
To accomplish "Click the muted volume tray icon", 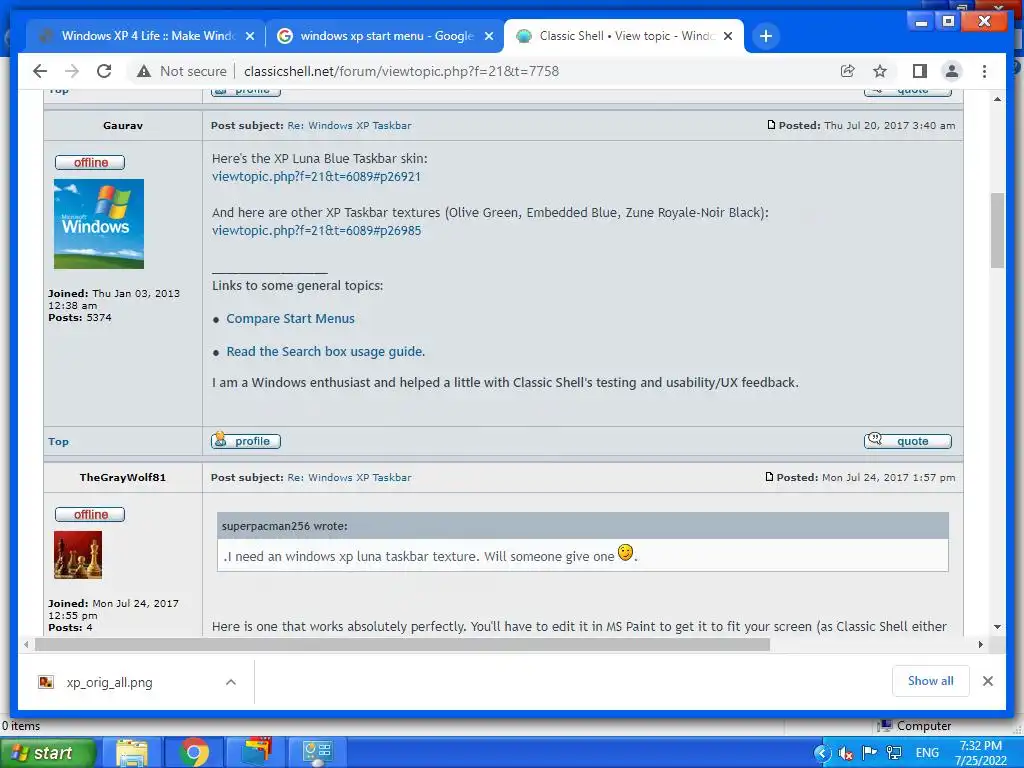I will [846, 753].
